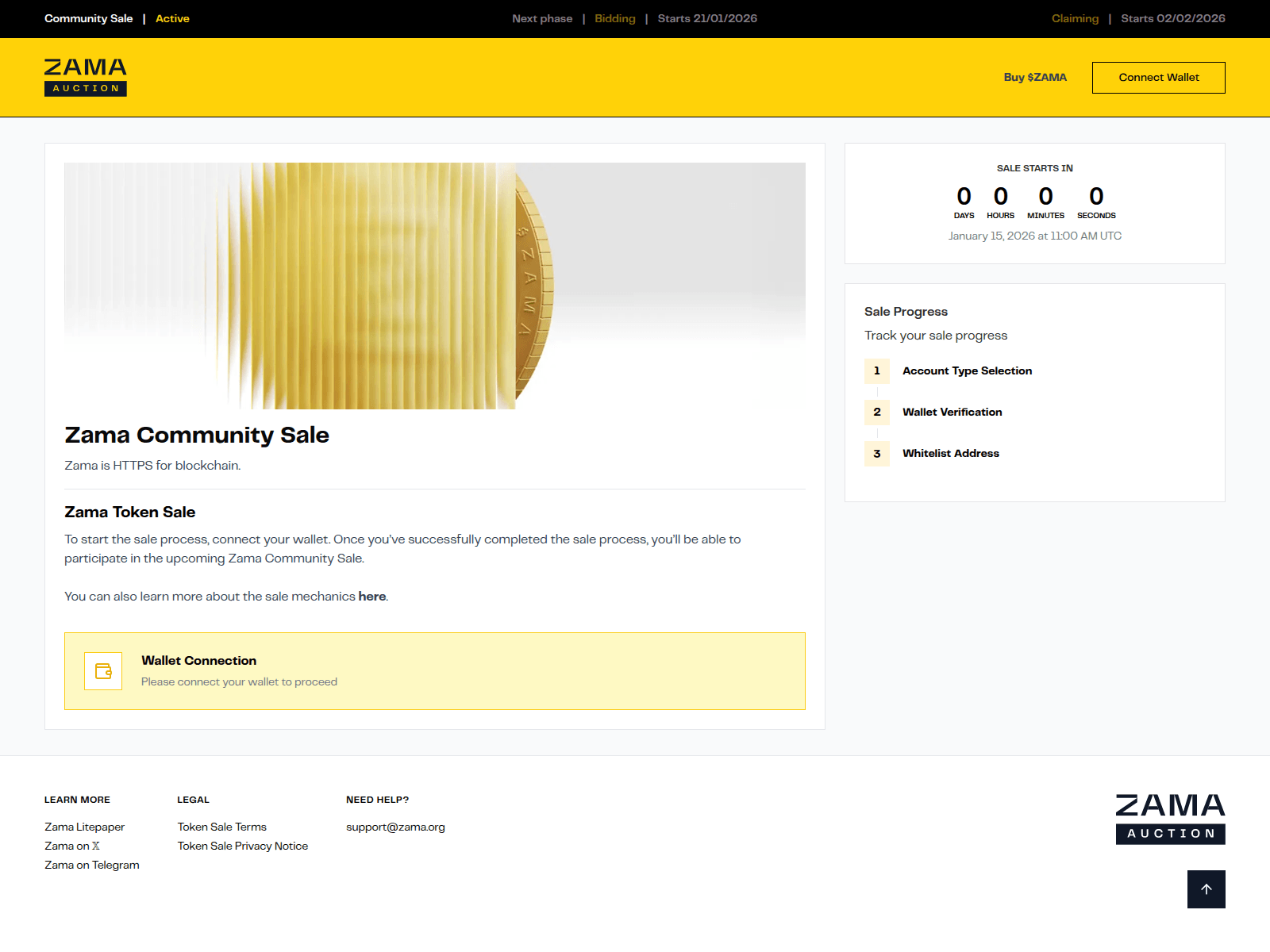Image resolution: width=1270 pixels, height=952 pixels.
Task: Click the Wallet Verification step
Action: coord(952,412)
